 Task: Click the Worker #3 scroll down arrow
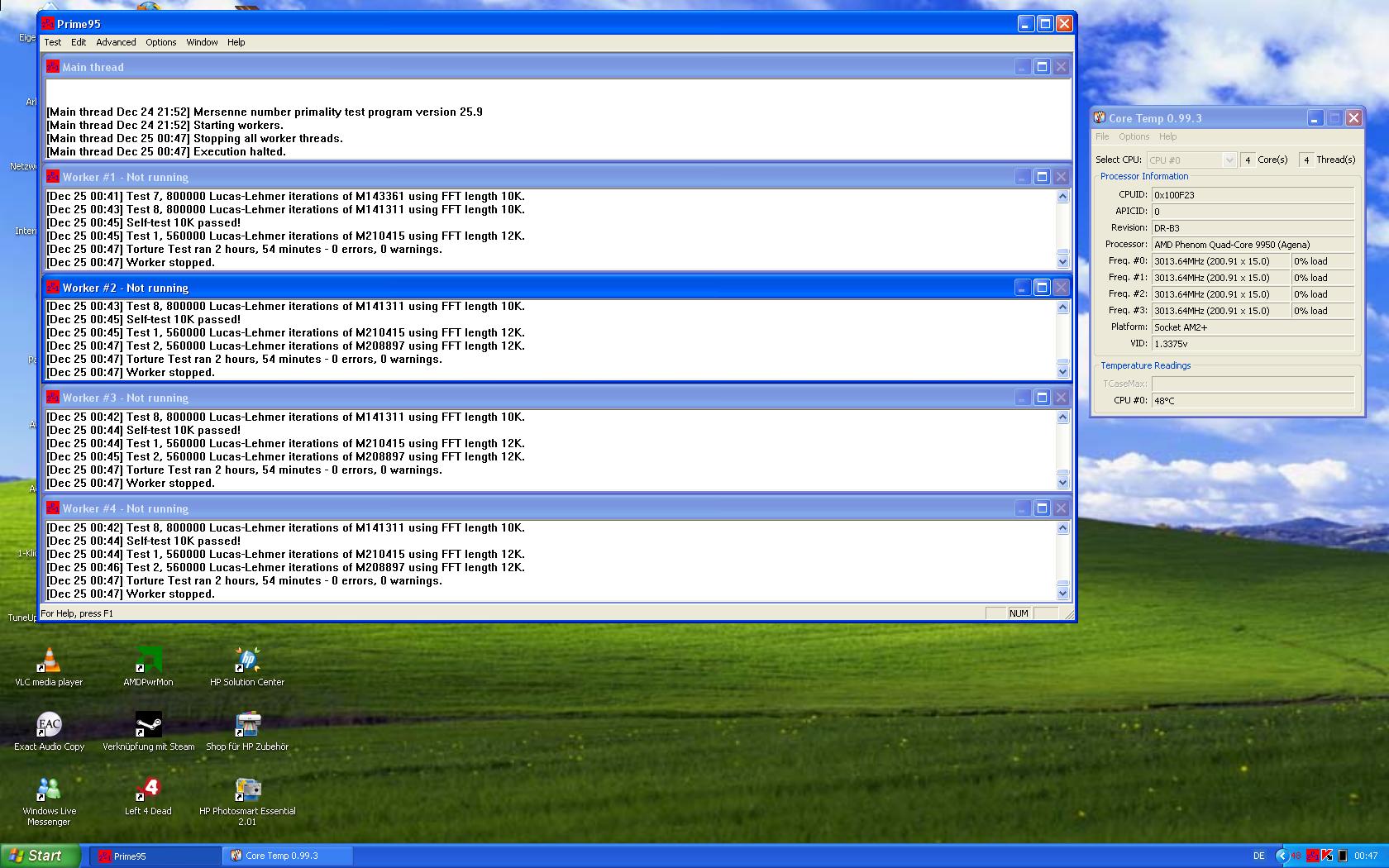1063,483
